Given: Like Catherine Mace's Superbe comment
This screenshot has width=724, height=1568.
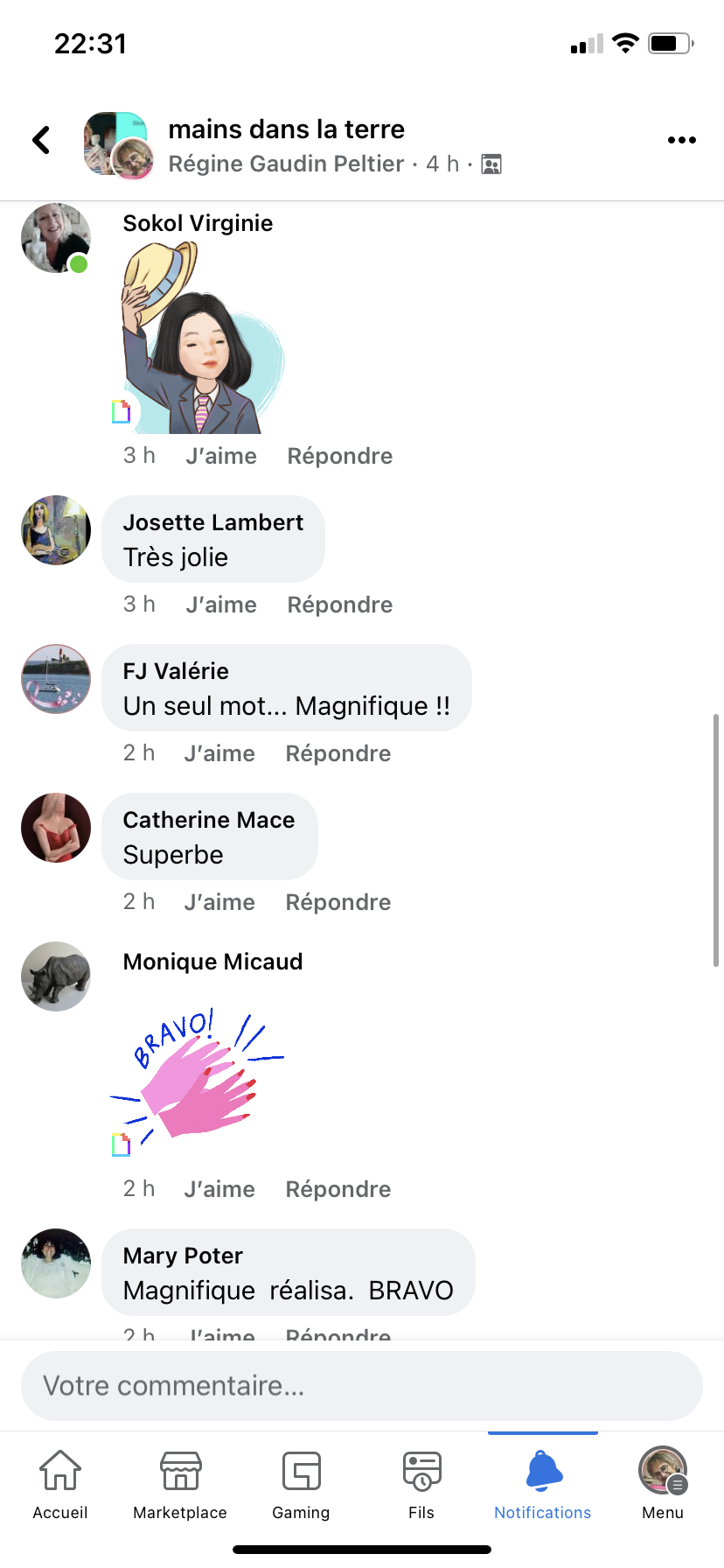Looking at the screenshot, I should coord(219,902).
